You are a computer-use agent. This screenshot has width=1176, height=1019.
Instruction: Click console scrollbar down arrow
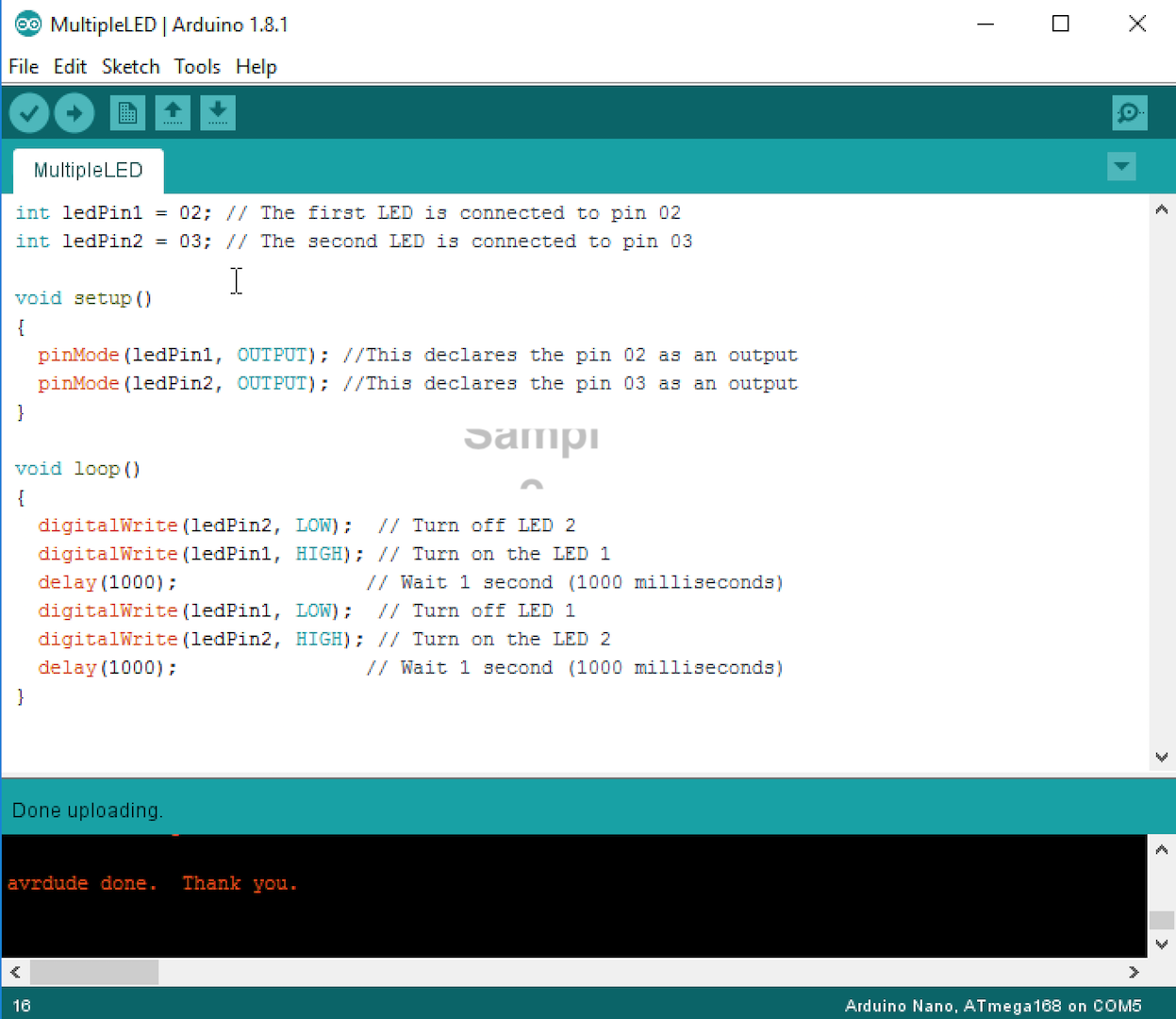(1162, 944)
